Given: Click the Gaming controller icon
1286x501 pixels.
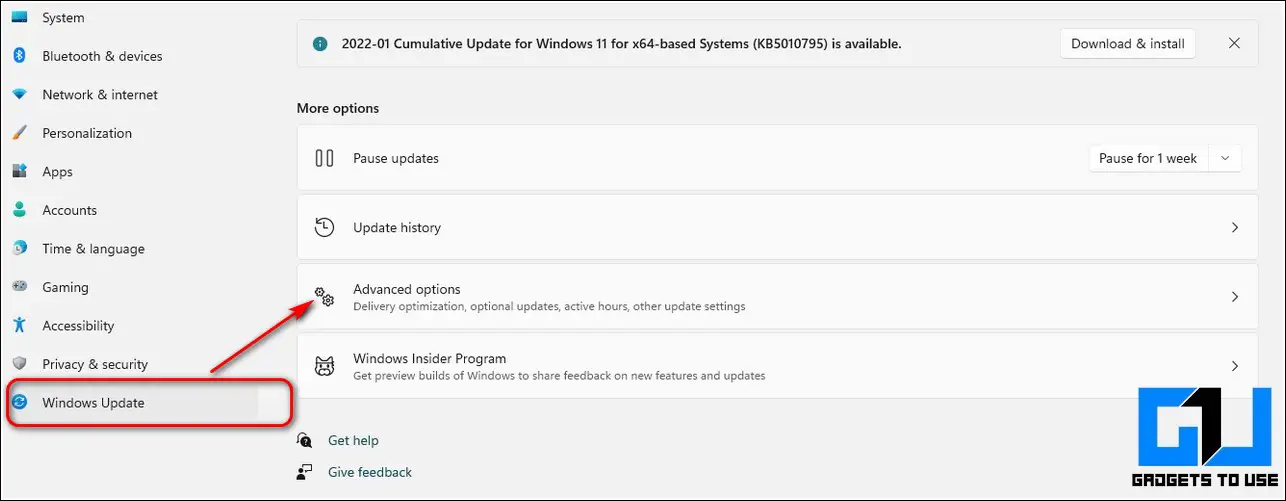Looking at the screenshot, I should 19,287.
